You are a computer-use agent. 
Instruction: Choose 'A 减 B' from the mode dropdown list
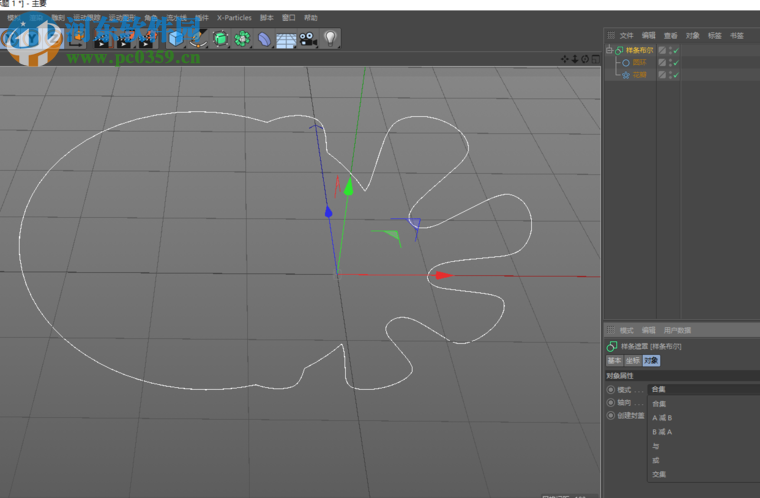tap(662, 418)
